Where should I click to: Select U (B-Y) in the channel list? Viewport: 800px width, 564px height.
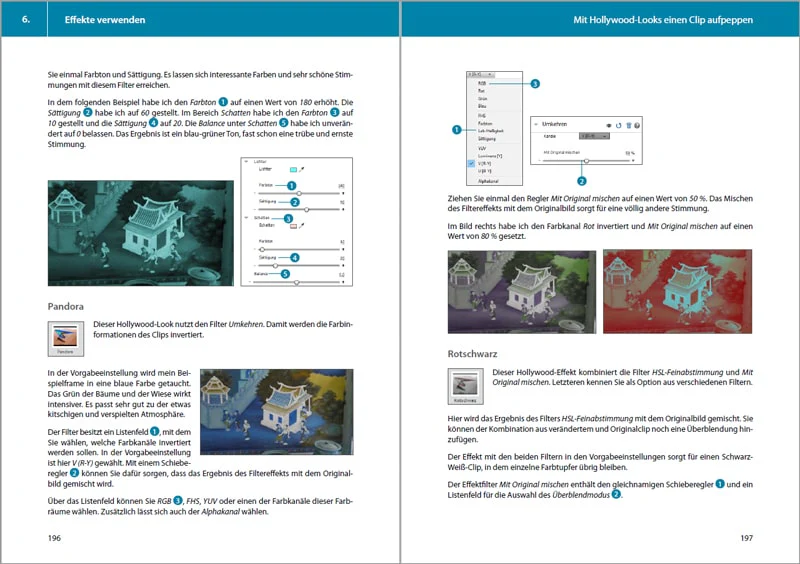tap(484, 171)
